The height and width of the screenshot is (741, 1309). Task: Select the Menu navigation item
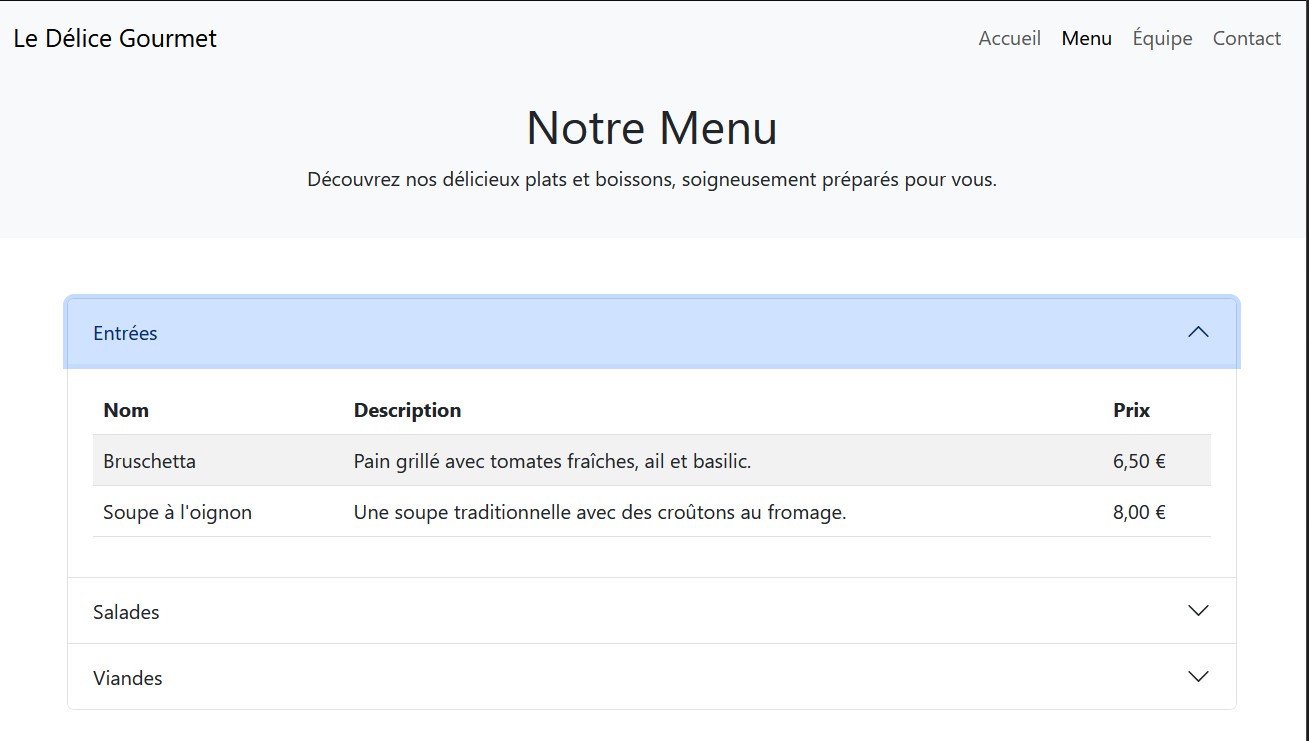1086,38
